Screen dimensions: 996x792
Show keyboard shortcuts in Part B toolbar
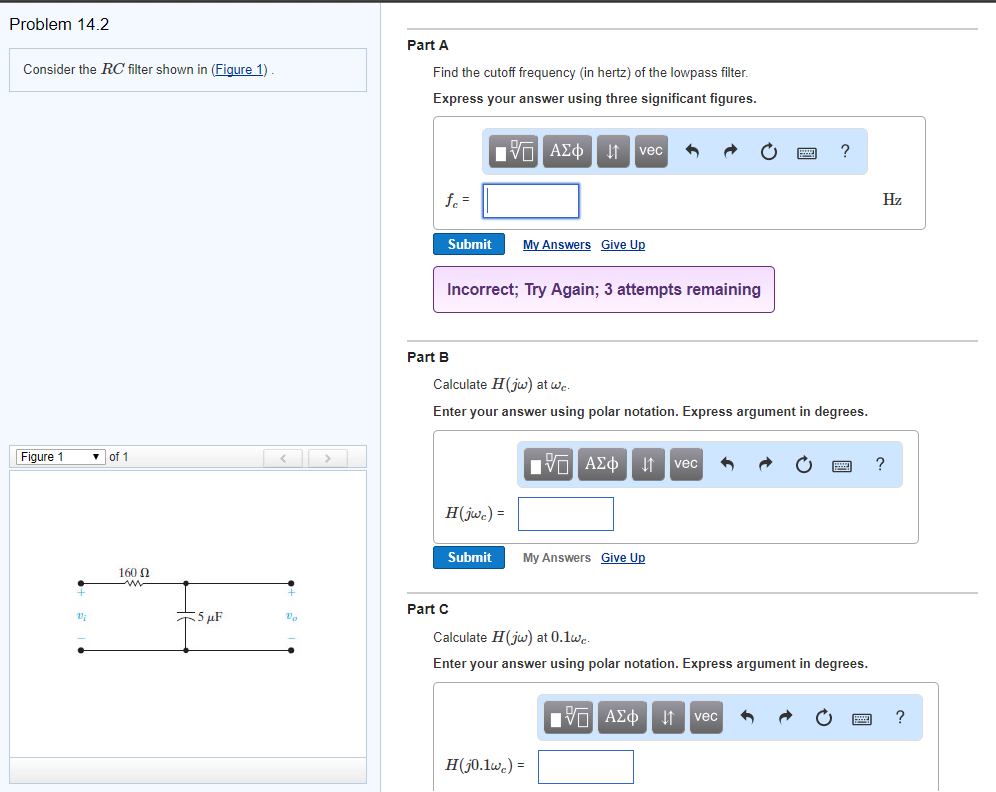(842, 466)
